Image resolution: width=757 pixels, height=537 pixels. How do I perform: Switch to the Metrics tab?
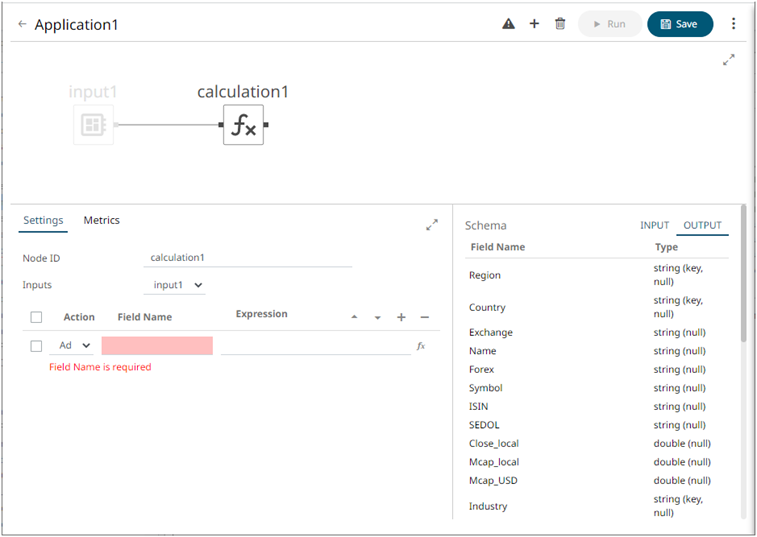(x=101, y=221)
